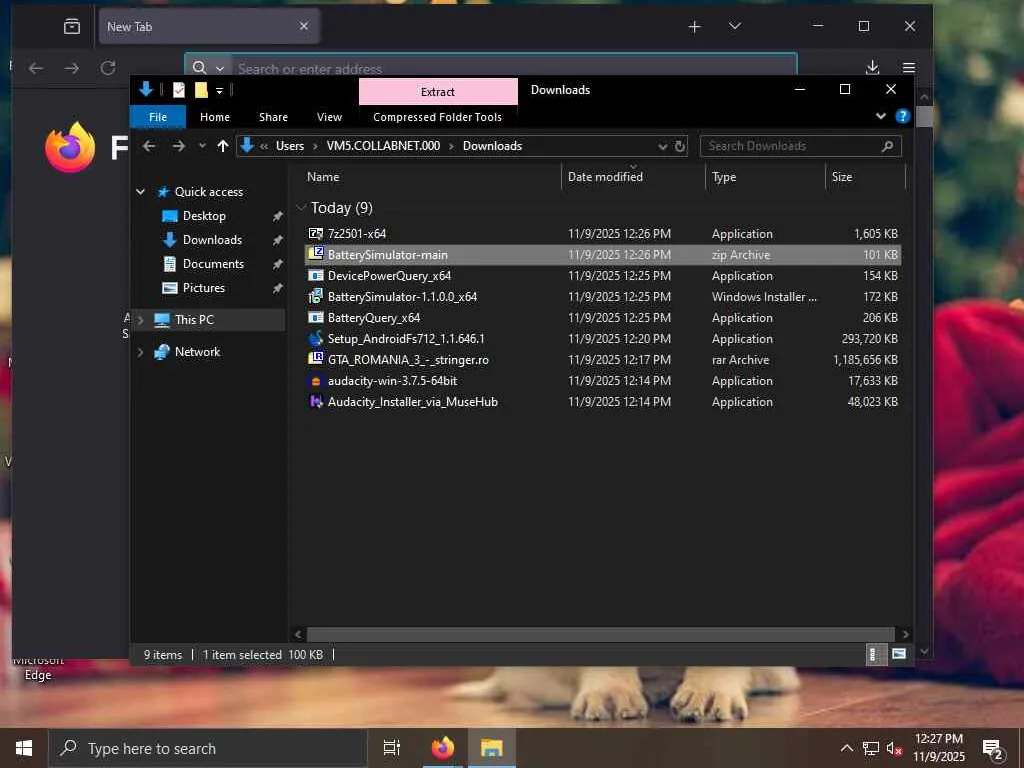Click the New folder icon in title bar

(x=201, y=90)
